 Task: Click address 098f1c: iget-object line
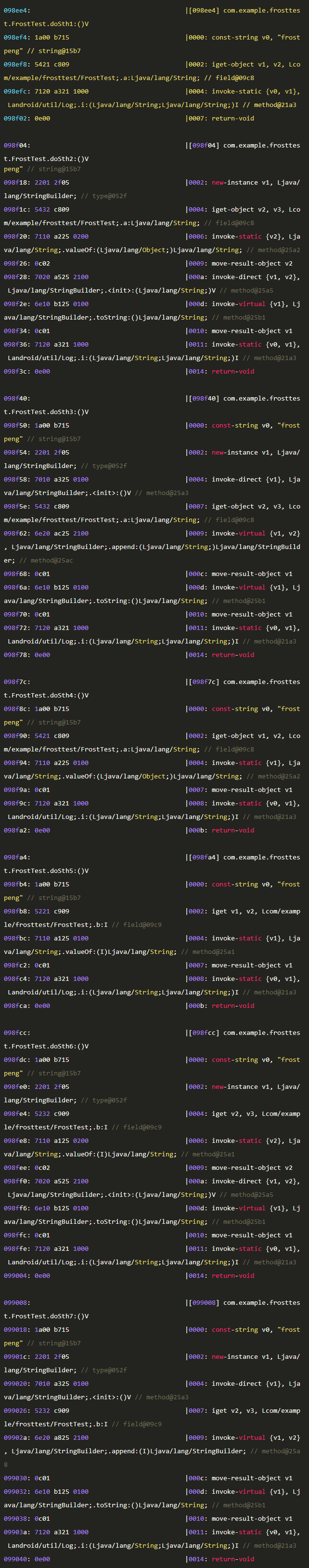pyautogui.click(x=17, y=209)
